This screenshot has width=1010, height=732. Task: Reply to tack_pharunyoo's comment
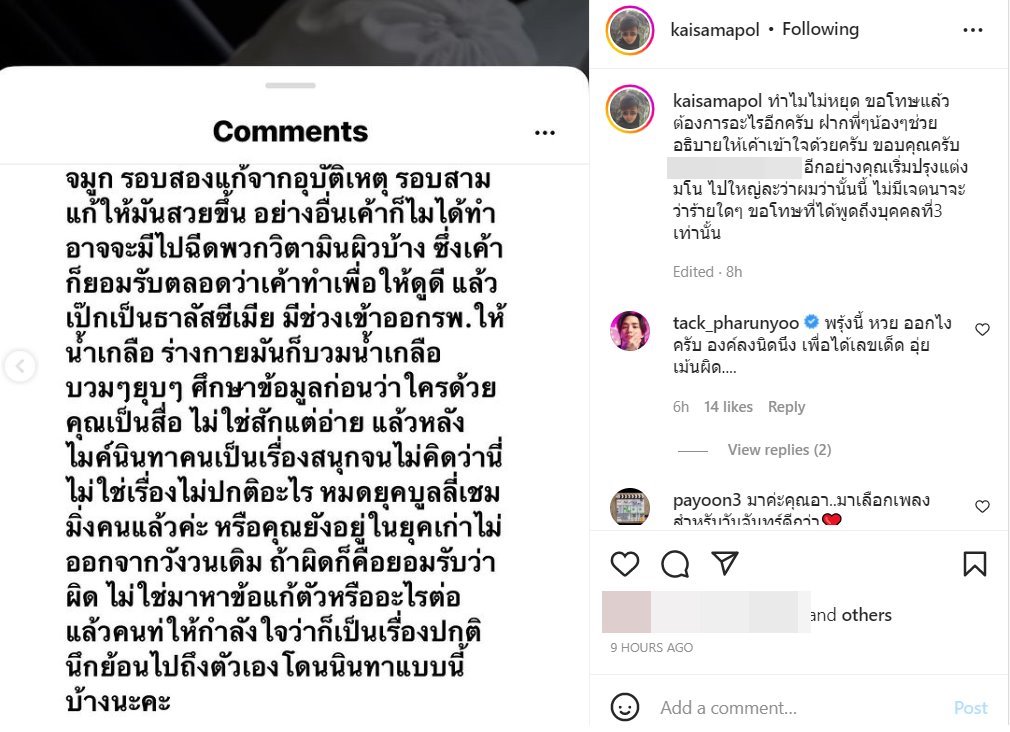(786, 407)
